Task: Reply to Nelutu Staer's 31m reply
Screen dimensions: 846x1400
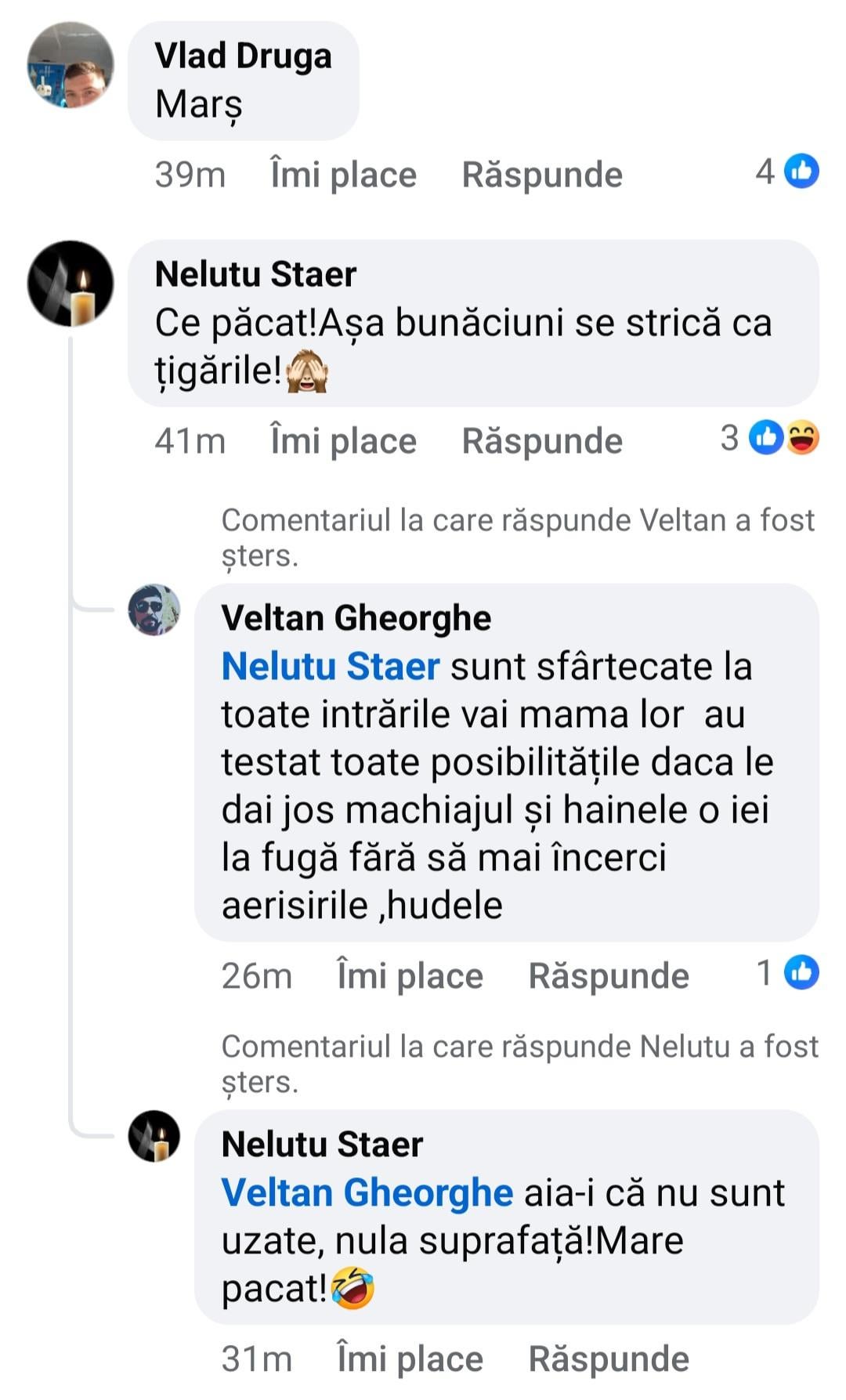Action: 609,1359
